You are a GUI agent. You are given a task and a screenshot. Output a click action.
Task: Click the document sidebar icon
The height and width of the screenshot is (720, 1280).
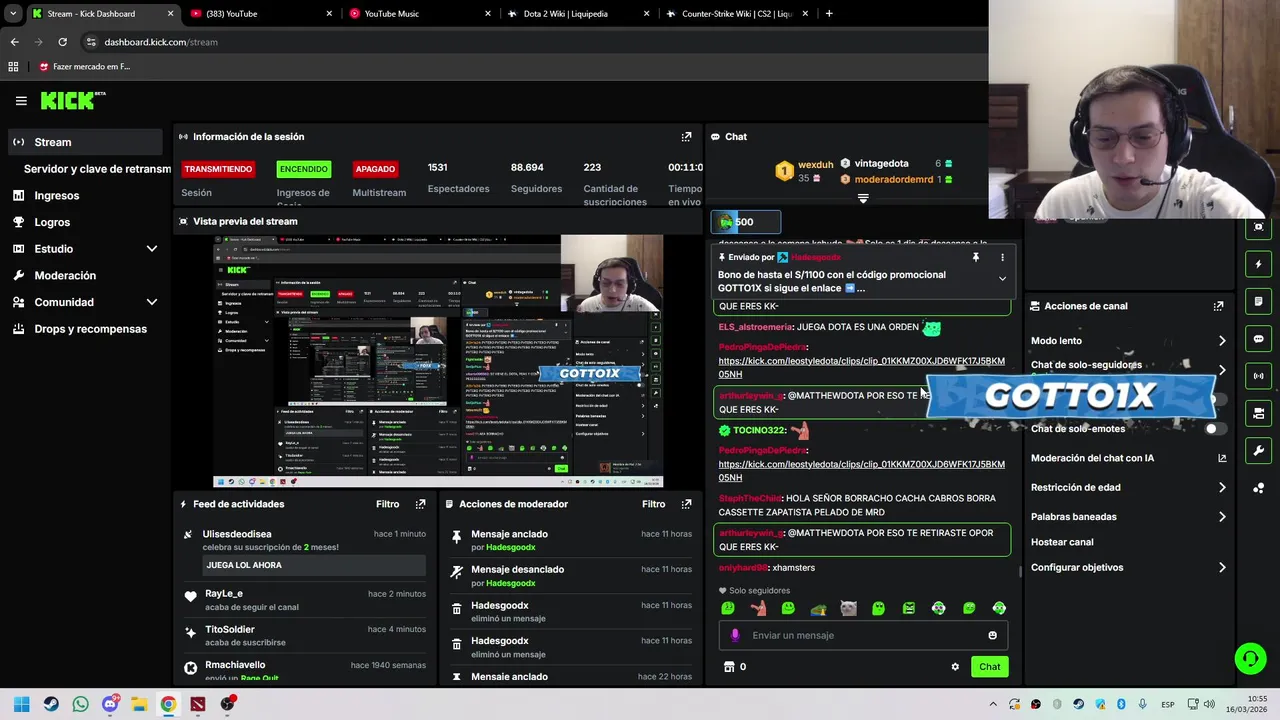click(1258, 301)
